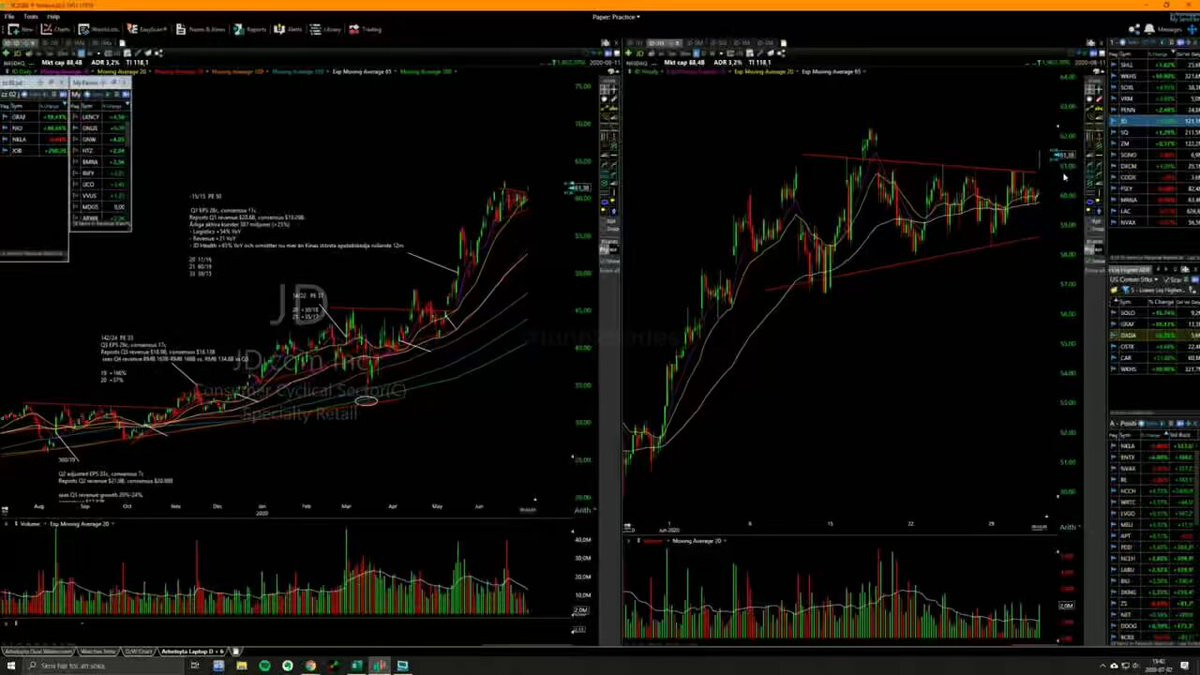Select ZM row in right watchlist
This screenshot has width=1200, height=675.
point(1154,144)
